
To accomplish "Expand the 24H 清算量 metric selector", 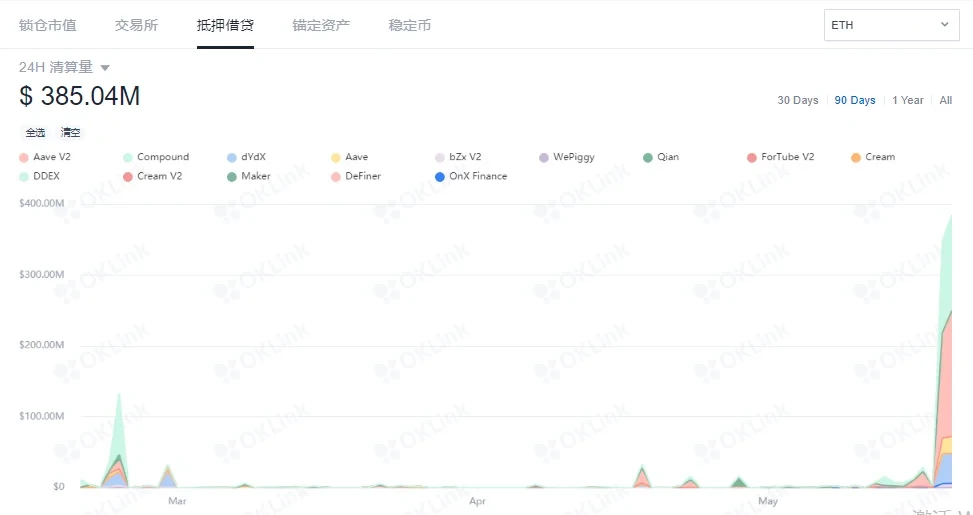I will click(105, 68).
